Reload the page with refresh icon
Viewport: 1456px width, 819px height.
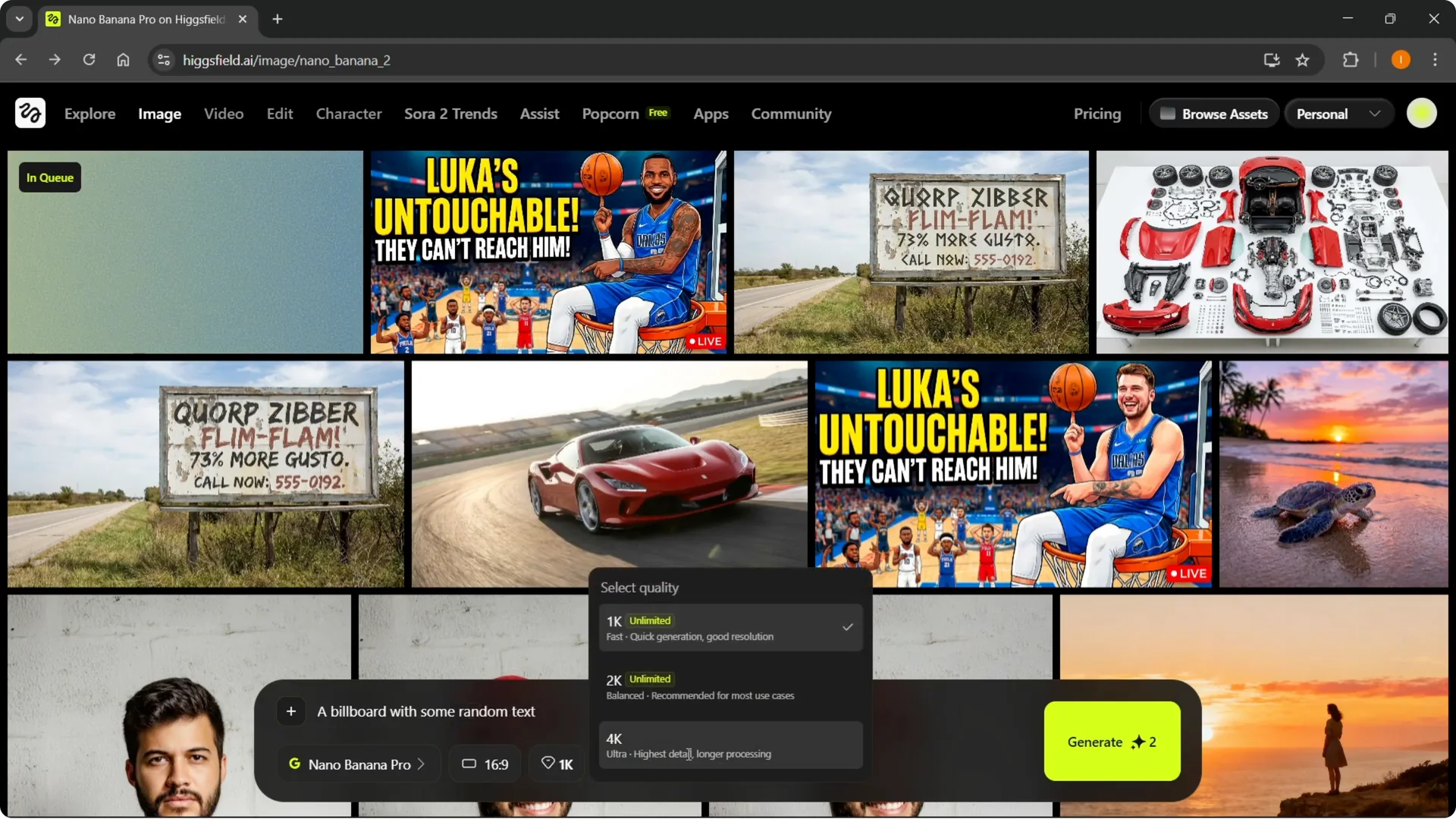[x=89, y=60]
